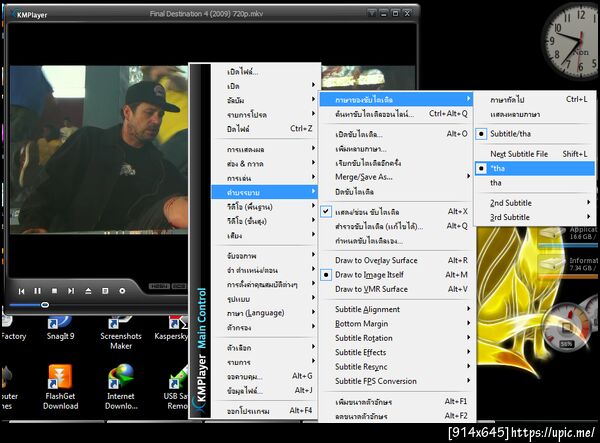Skip to next track in KMPlayer
Image resolution: width=600 pixels, height=443 pixels.
click(71, 291)
